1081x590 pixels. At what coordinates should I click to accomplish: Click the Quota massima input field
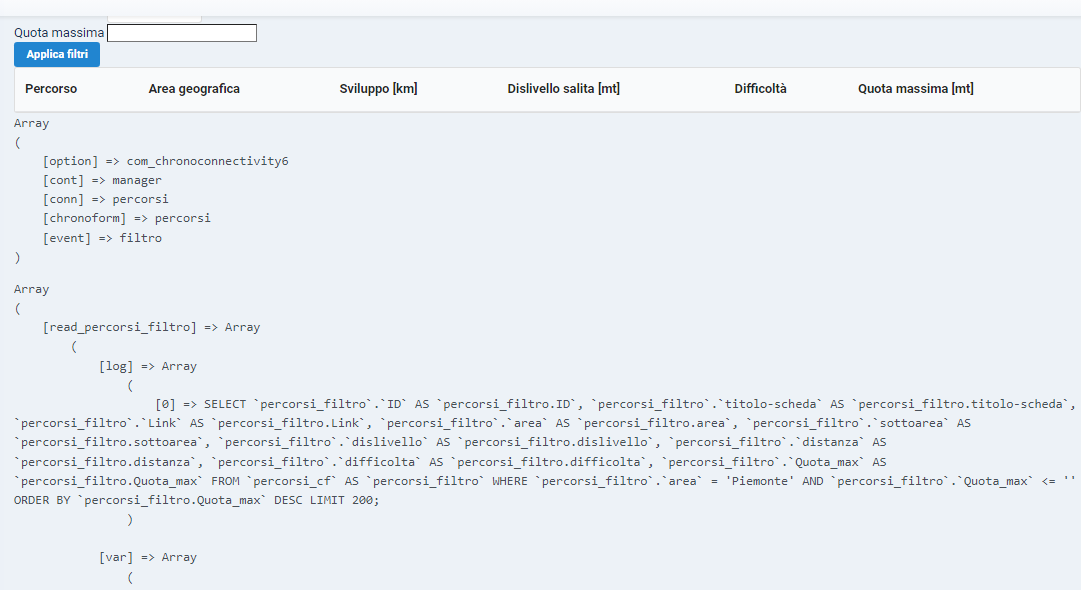182,33
